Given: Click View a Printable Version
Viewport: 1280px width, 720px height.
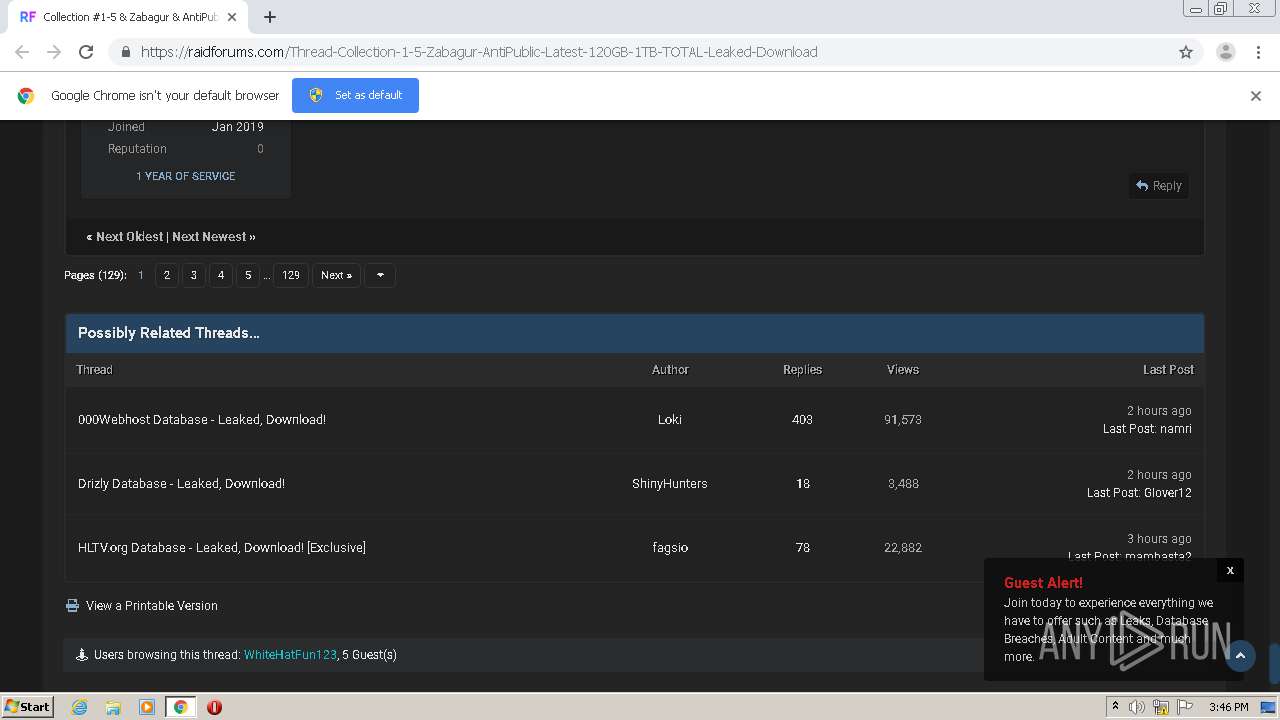Looking at the screenshot, I should coord(152,606).
